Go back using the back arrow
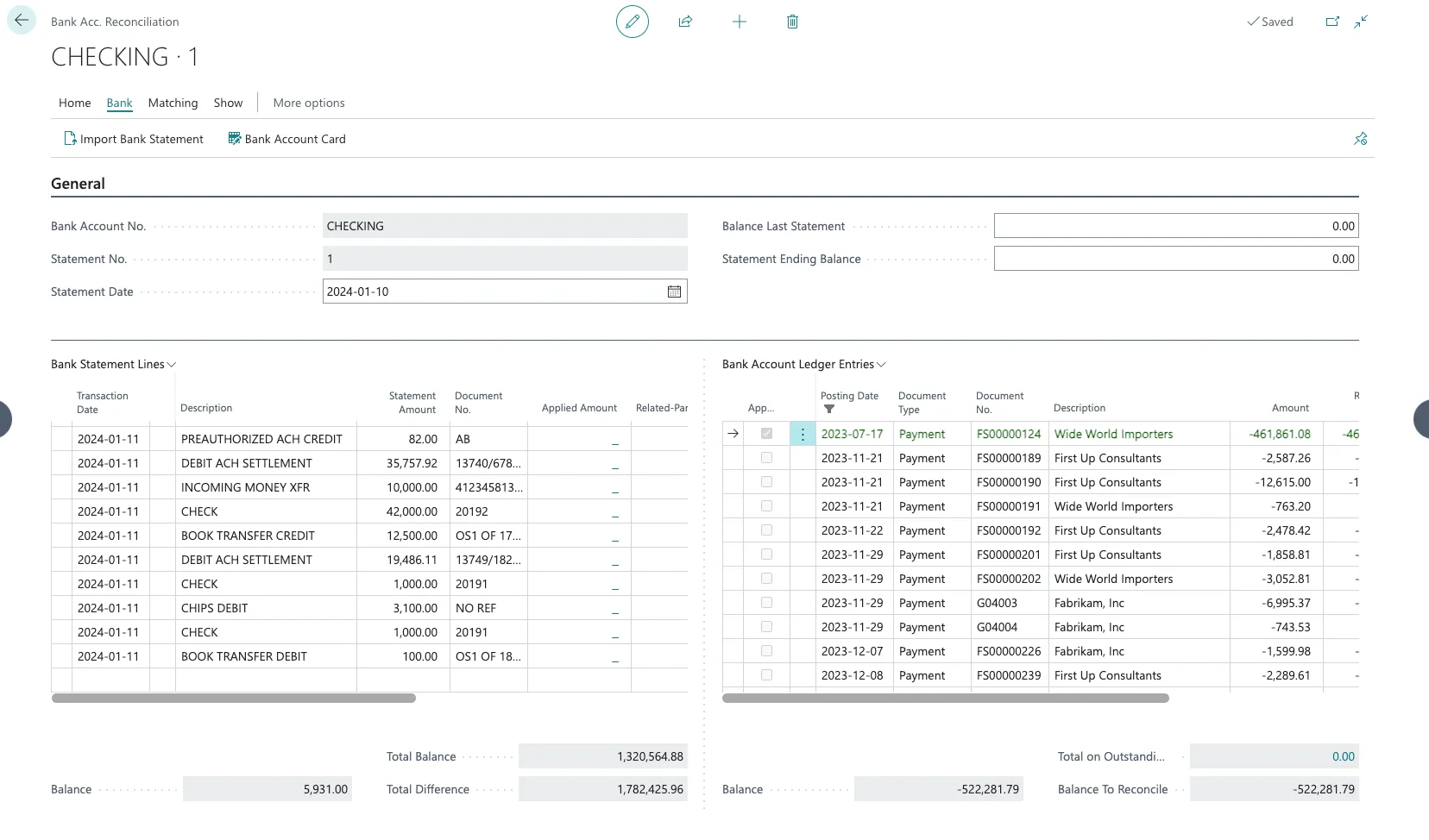This screenshot has height=840, width=1429. click(x=22, y=21)
